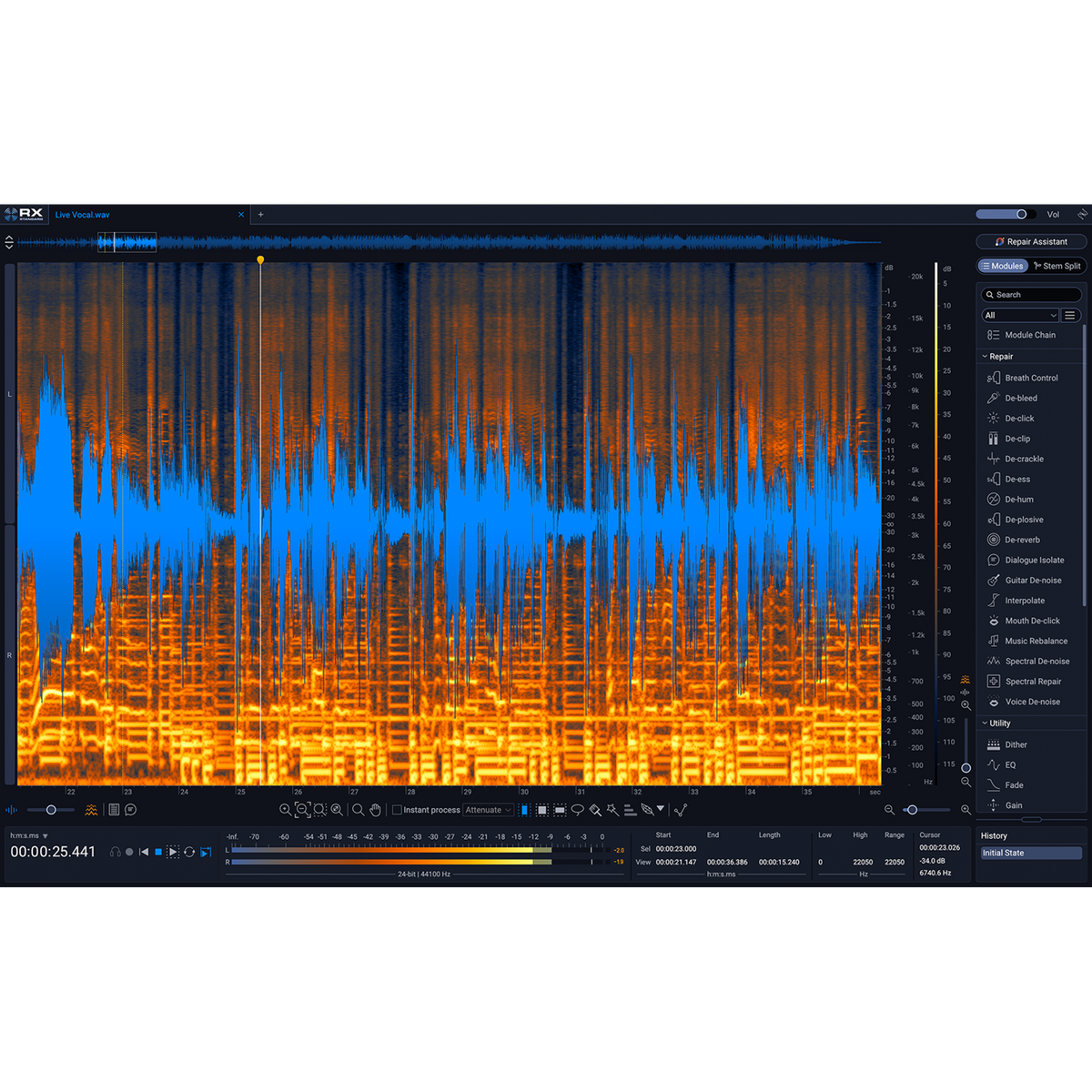Open the Music Rebalance module
This screenshot has height=1092, width=1092.
pos(1027,641)
